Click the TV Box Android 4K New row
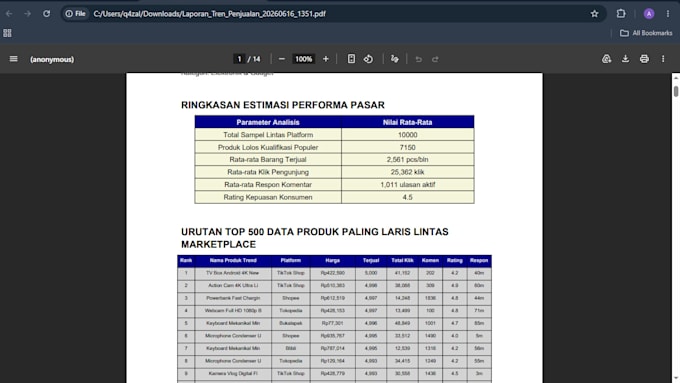Viewport: 680px width, 383px height. (x=334, y=273)
